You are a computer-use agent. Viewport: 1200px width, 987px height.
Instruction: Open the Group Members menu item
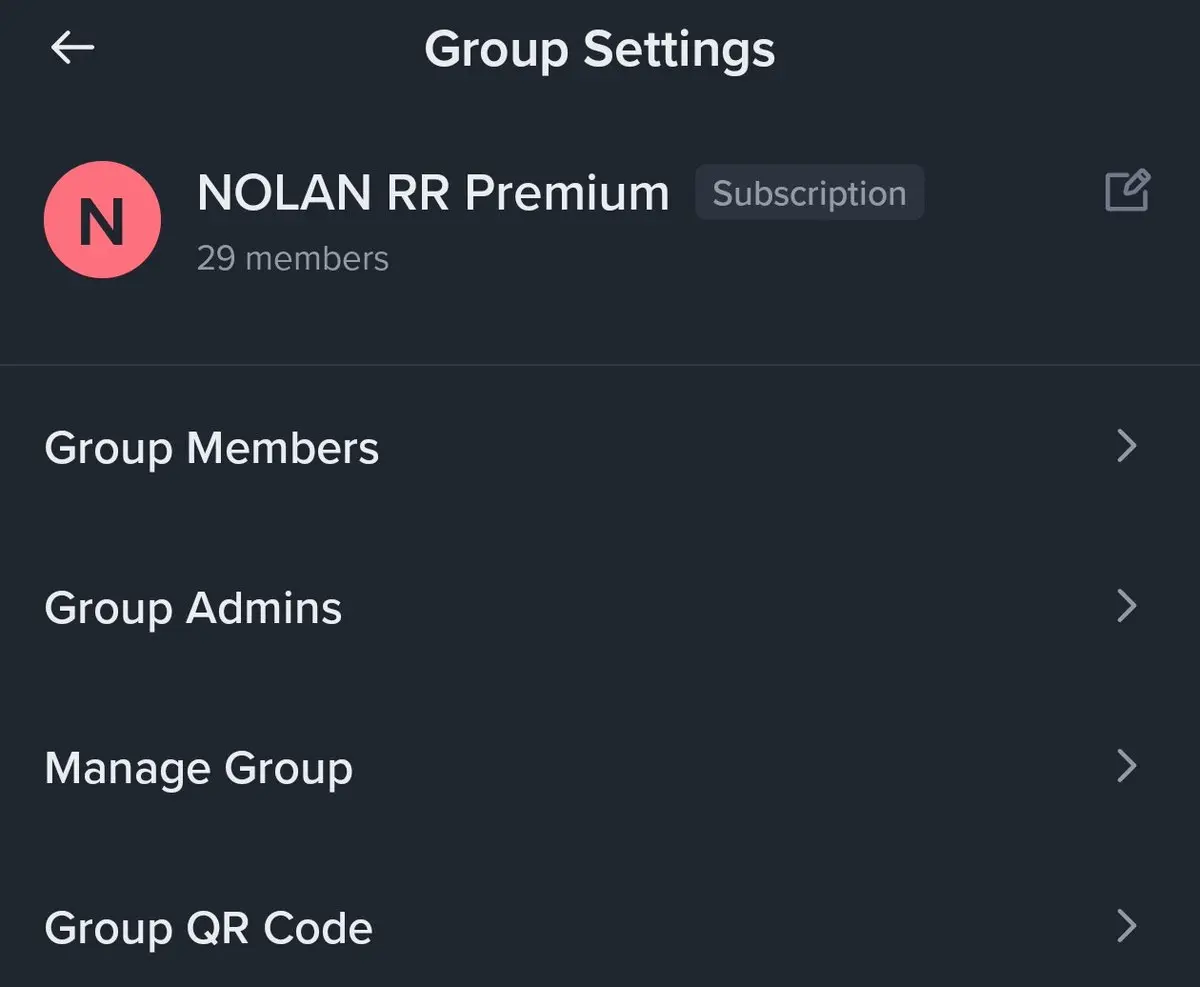point(212,447)
